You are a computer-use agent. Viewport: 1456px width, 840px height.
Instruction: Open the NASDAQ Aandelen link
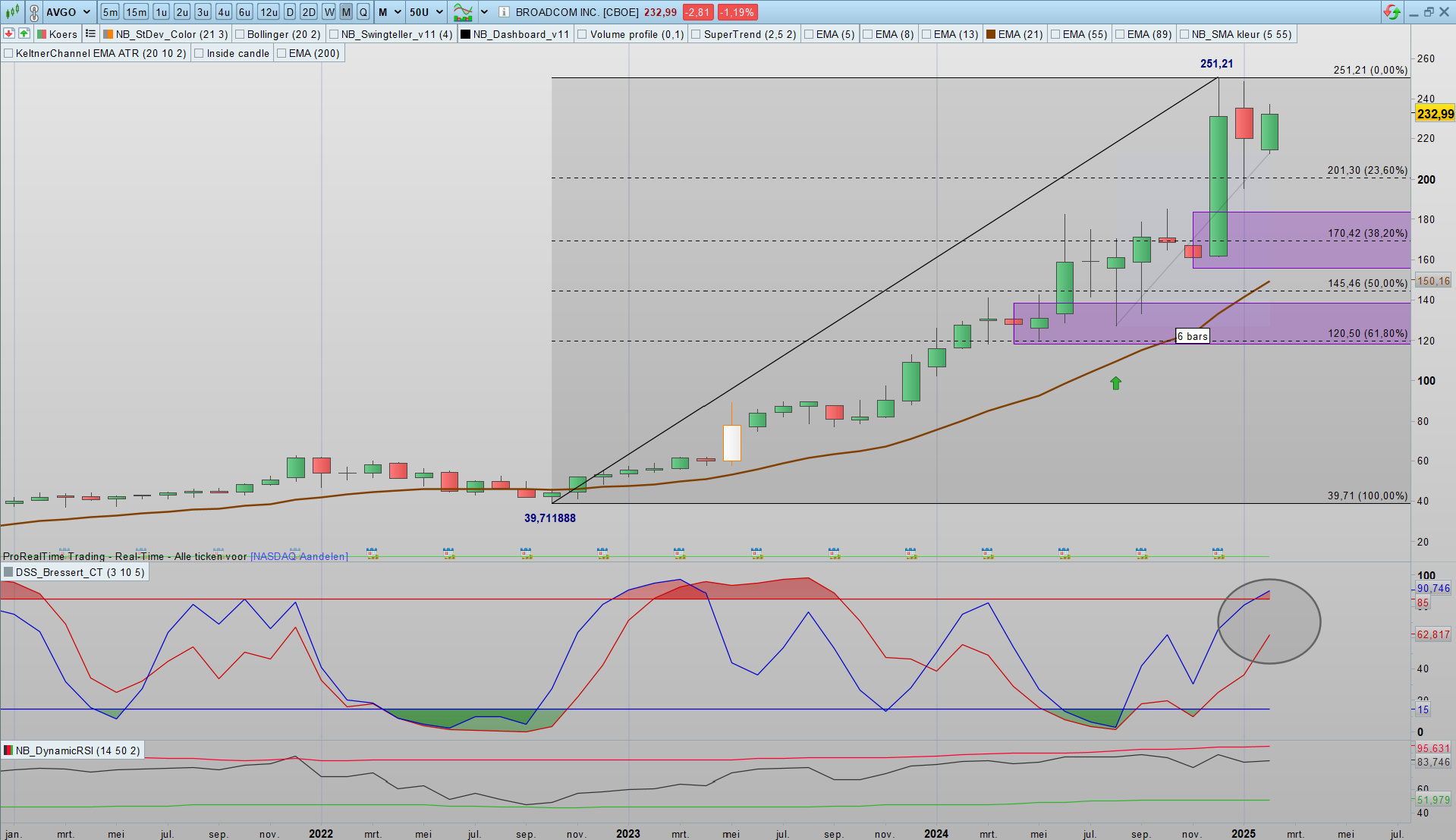click(x=299, y=556)
